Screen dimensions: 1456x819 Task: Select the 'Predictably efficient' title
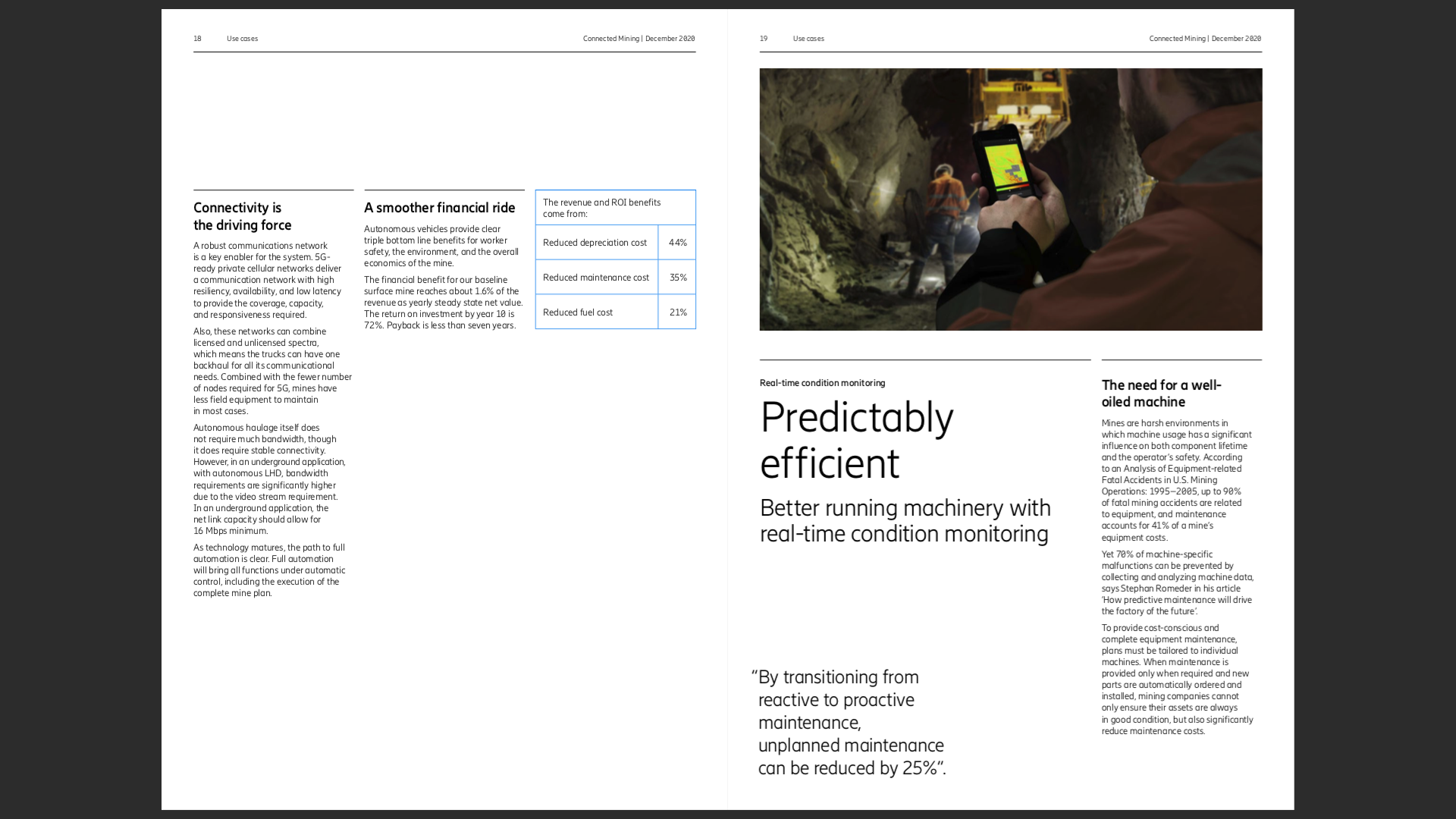857,440
